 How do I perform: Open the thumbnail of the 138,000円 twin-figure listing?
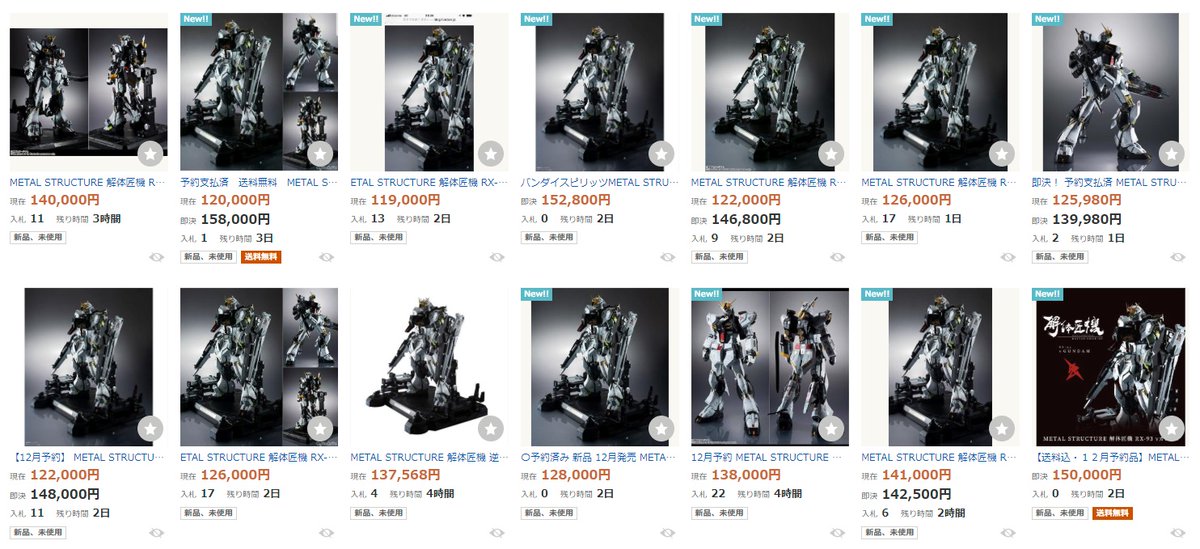(x=769, y=367)
